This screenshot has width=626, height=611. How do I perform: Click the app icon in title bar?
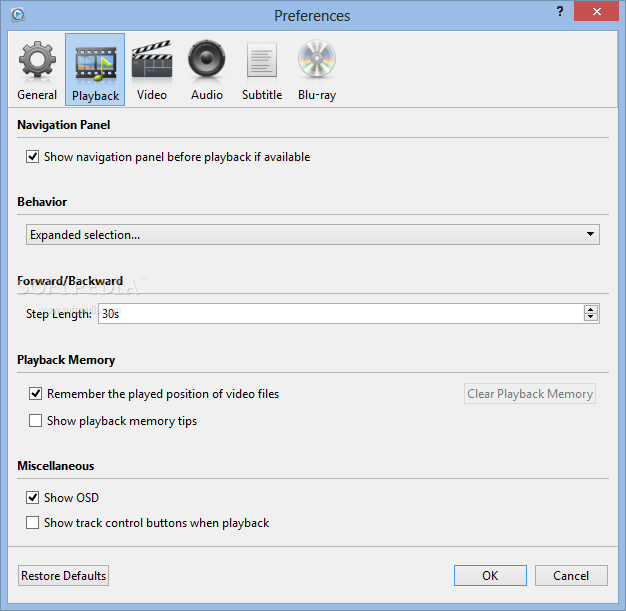(x=18, y=15)
